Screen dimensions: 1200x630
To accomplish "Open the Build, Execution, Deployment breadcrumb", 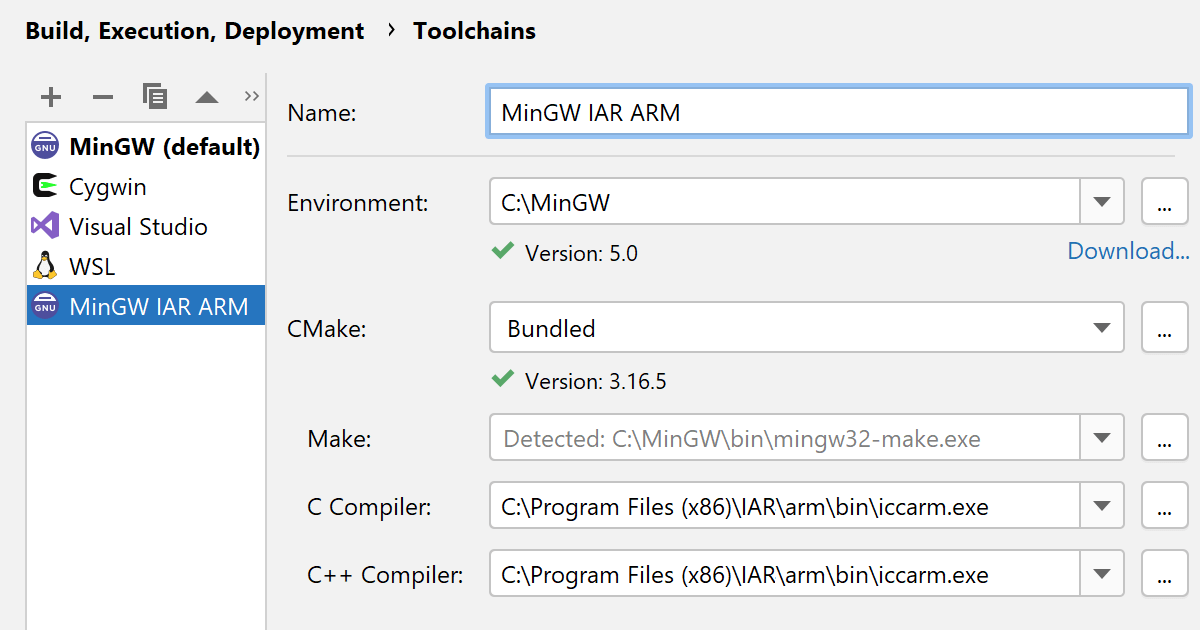I will click(x=195, y=31).
